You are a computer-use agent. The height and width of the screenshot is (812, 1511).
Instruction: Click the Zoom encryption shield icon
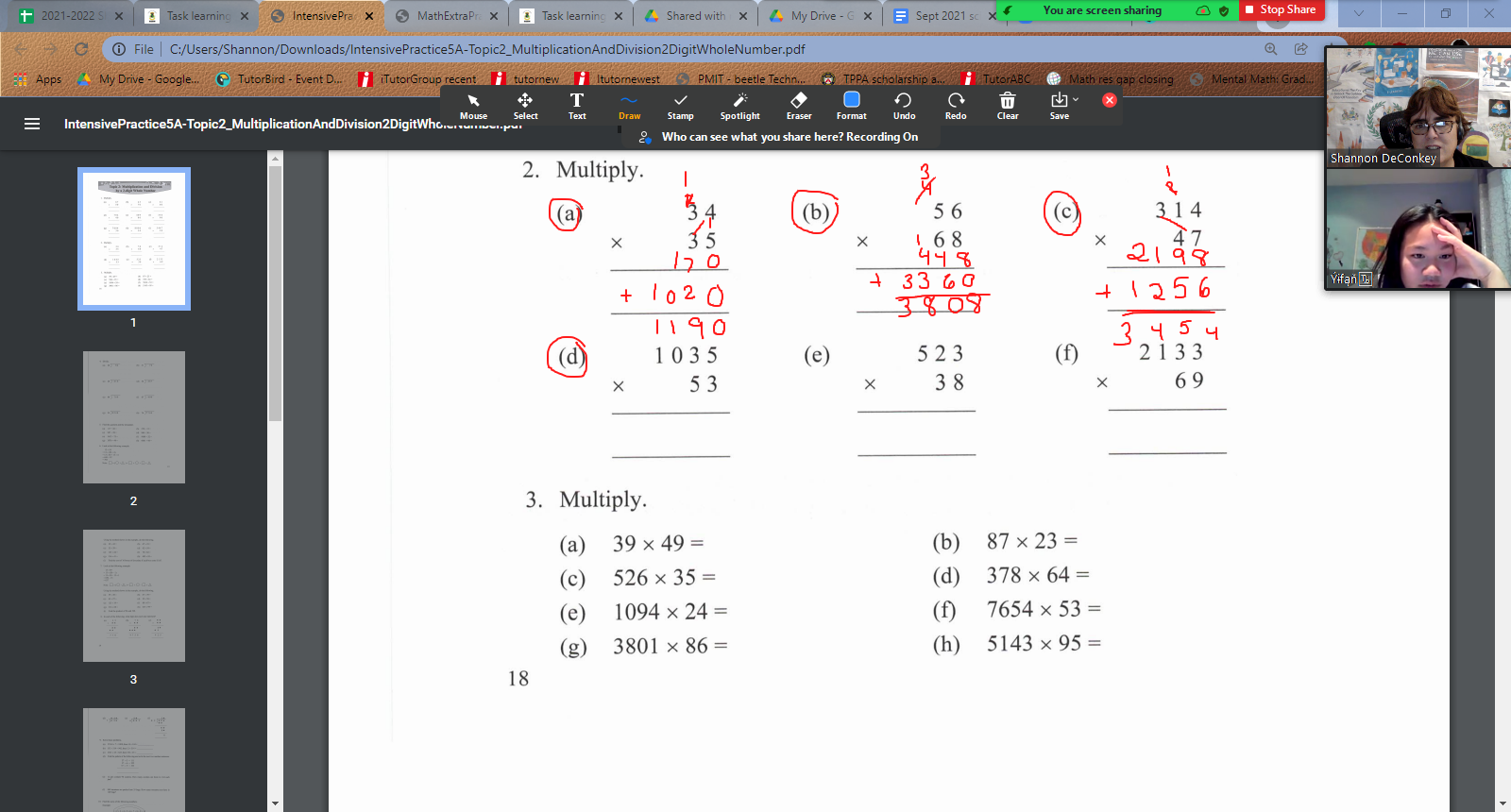pos(1224,10)
